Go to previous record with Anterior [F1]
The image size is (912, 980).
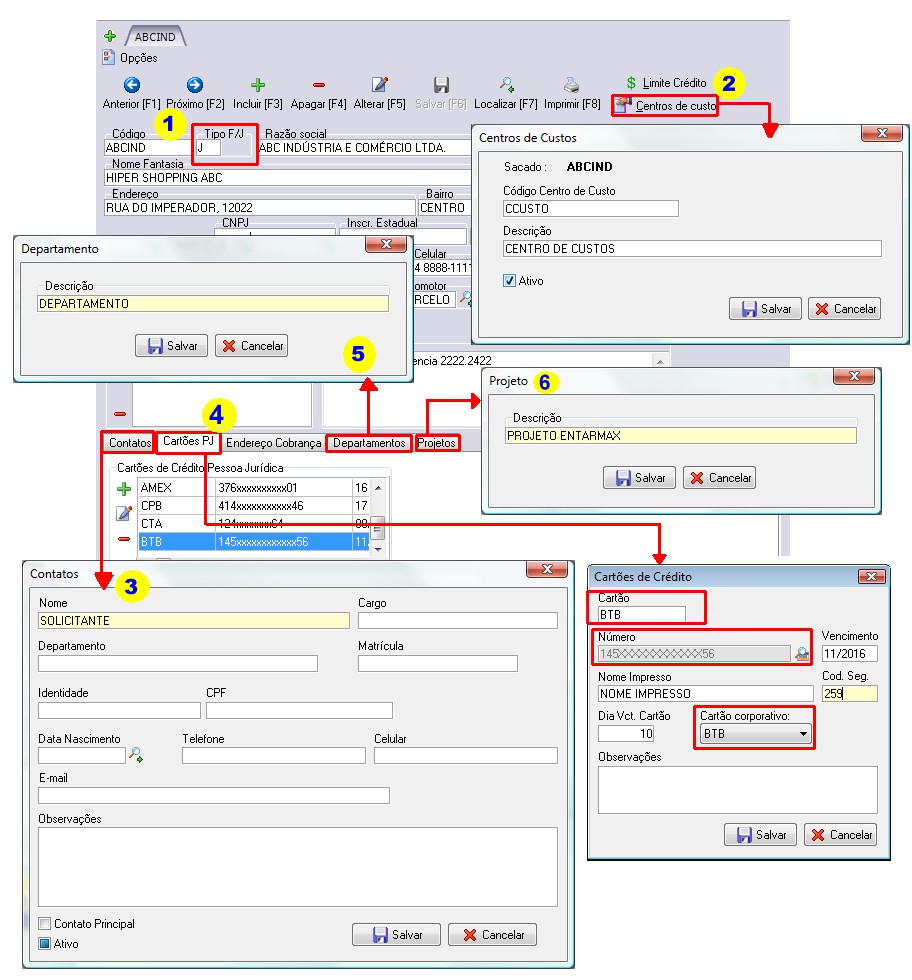pyautogui.click(x=131, y=85)
